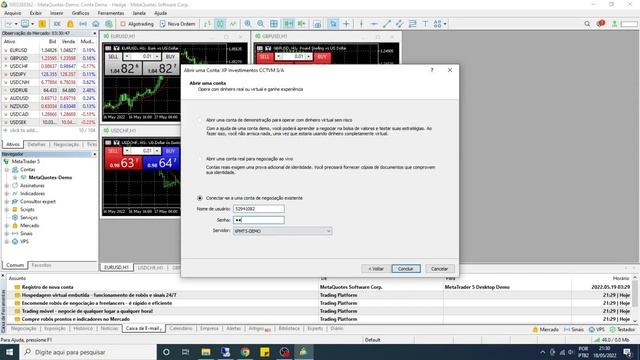Switch to bar chart icon
The width and height of the screenshot is (640, 360).
207,24
